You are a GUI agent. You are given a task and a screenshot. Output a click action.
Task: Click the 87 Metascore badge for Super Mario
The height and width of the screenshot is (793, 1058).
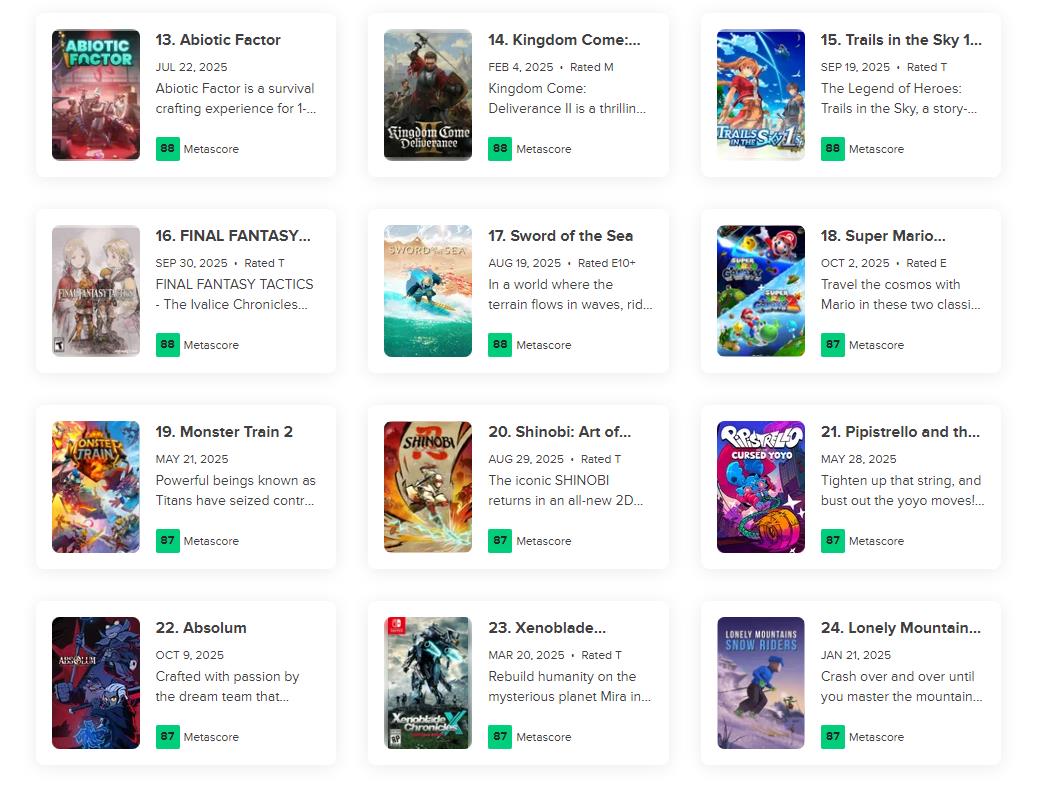click(833, 345)
